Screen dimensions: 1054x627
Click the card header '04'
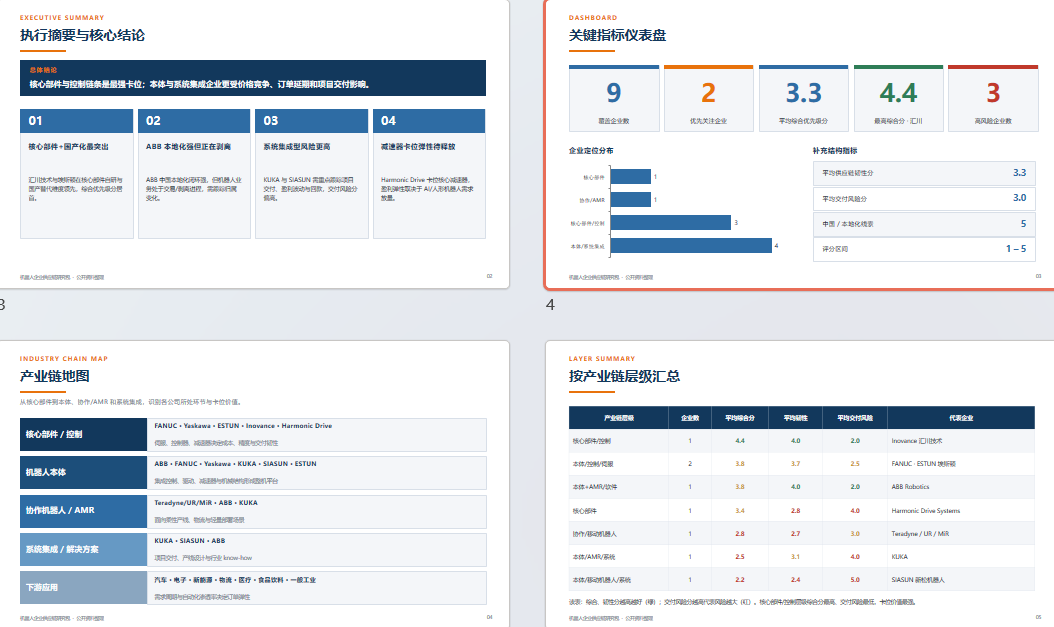(429, 121)
